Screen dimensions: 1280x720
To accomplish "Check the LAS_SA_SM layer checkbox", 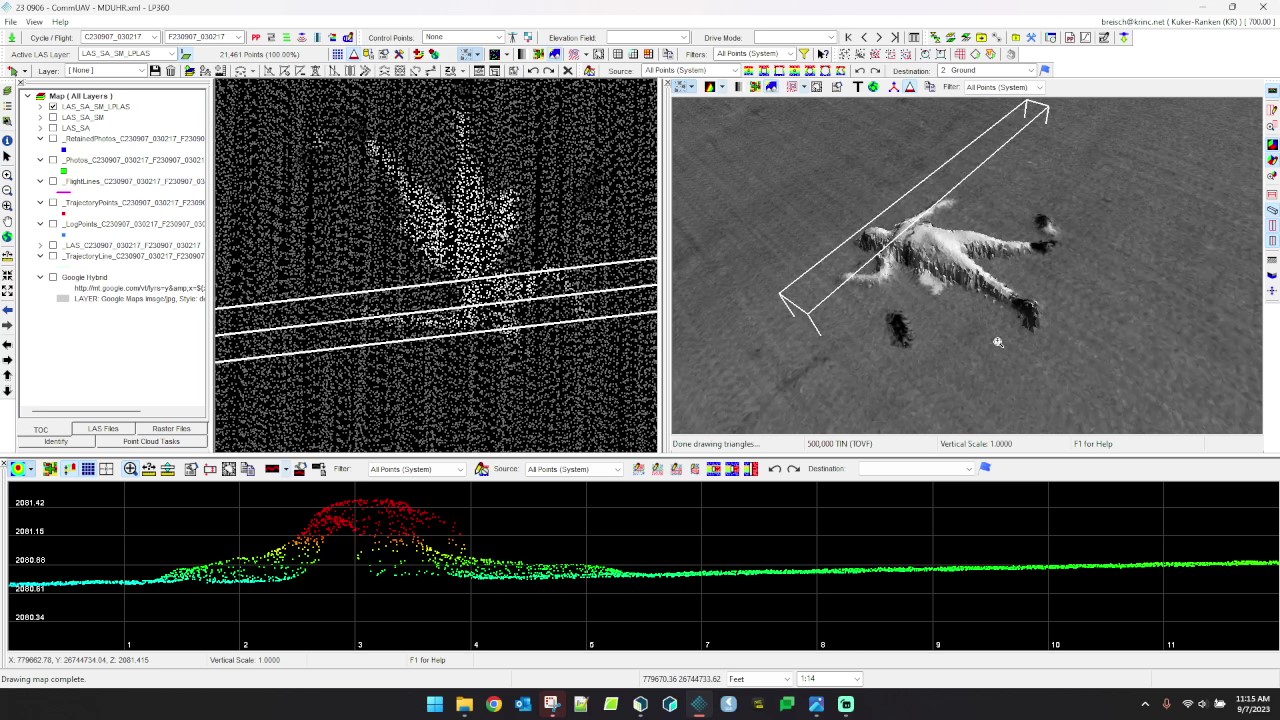I will coord(53,118).
